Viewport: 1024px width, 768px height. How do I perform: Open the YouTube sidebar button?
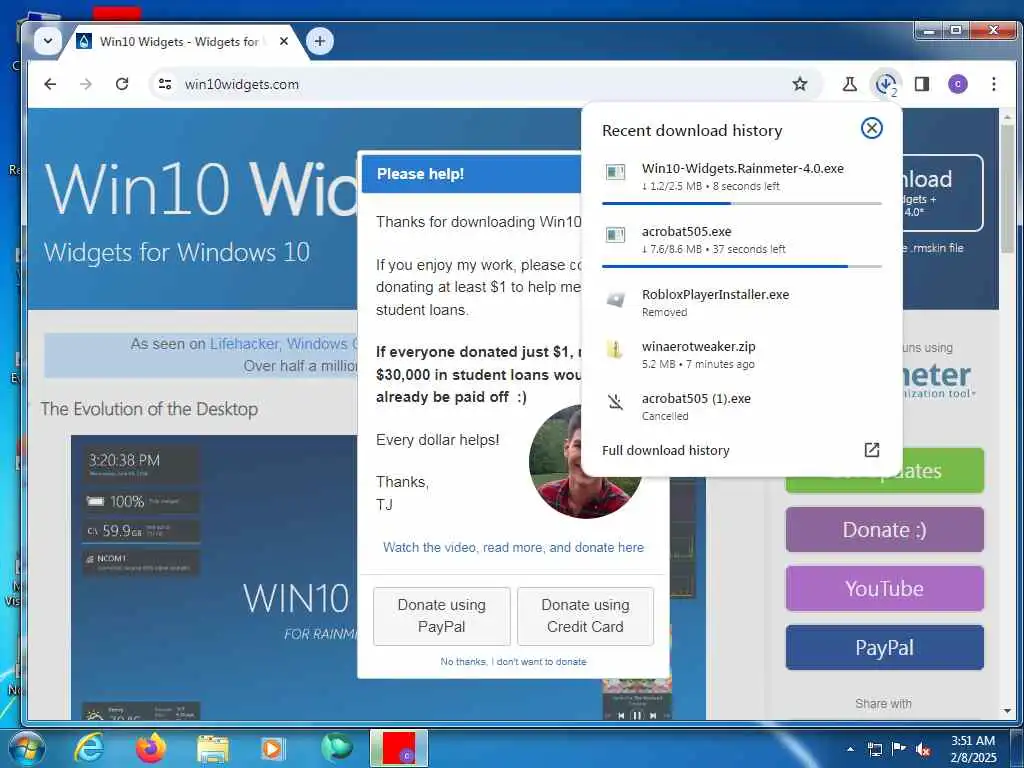884,588
